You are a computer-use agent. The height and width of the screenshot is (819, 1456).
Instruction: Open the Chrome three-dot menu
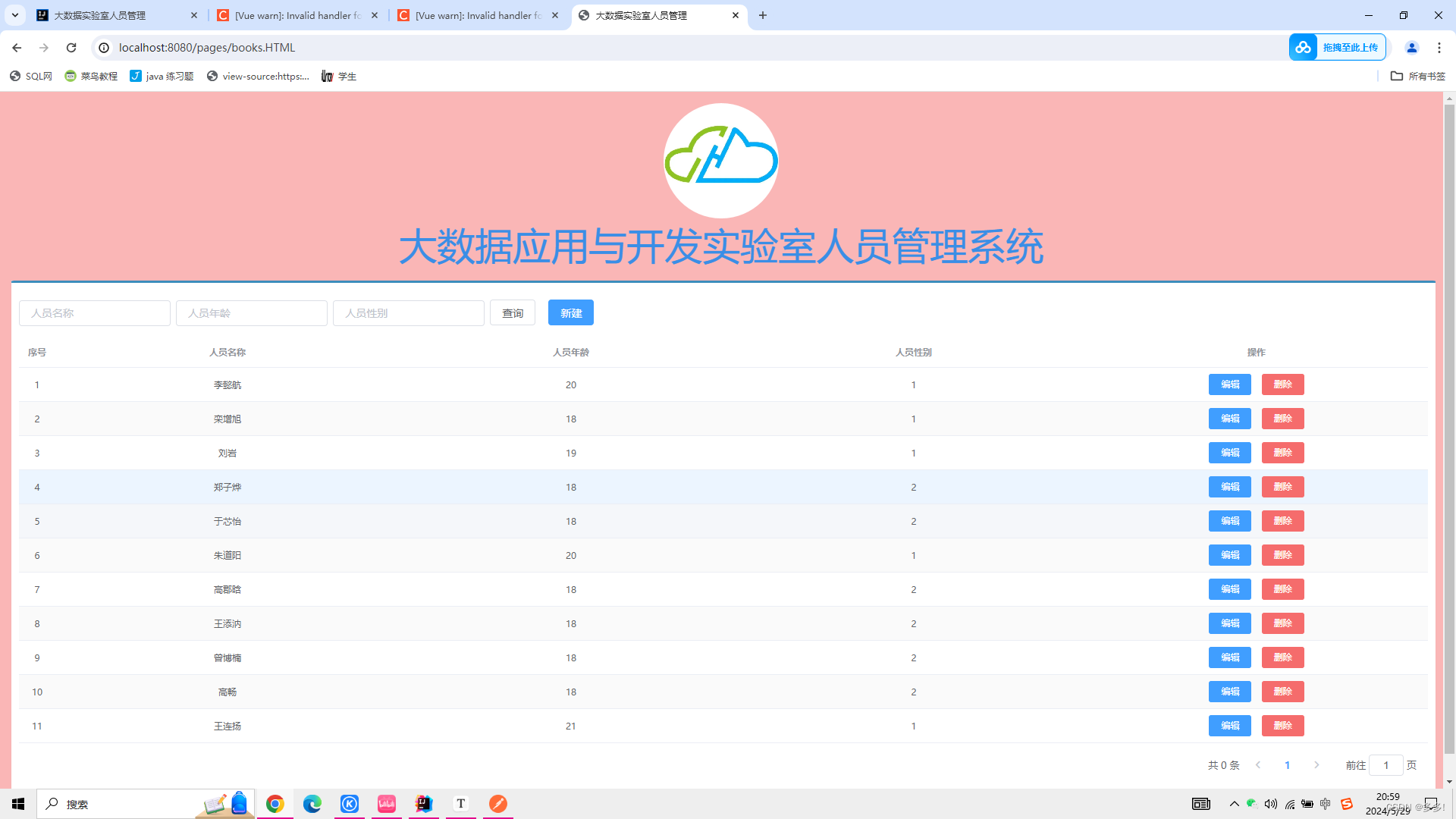[1439, 47]
